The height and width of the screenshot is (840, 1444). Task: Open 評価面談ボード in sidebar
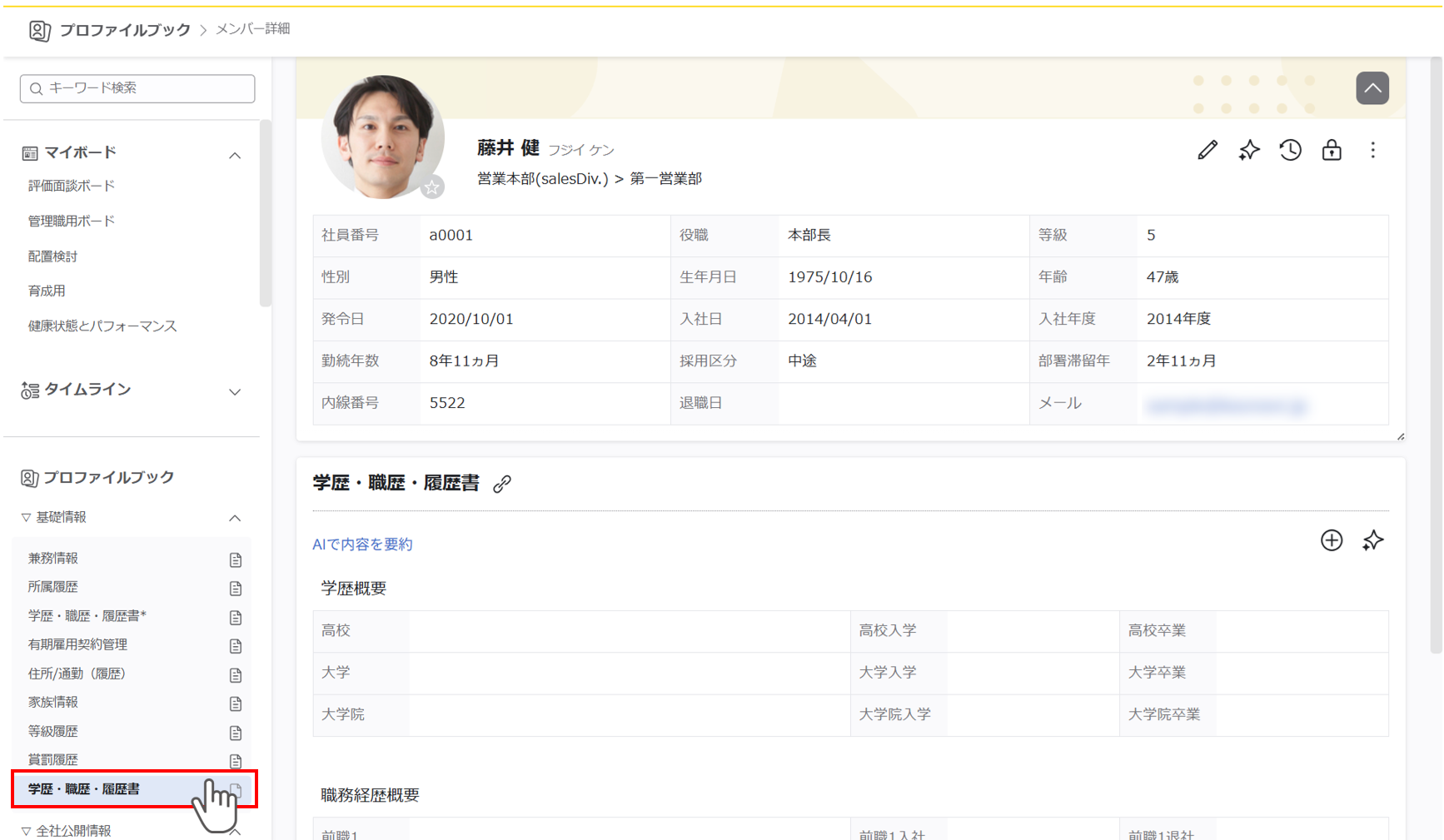click(72, 186)
